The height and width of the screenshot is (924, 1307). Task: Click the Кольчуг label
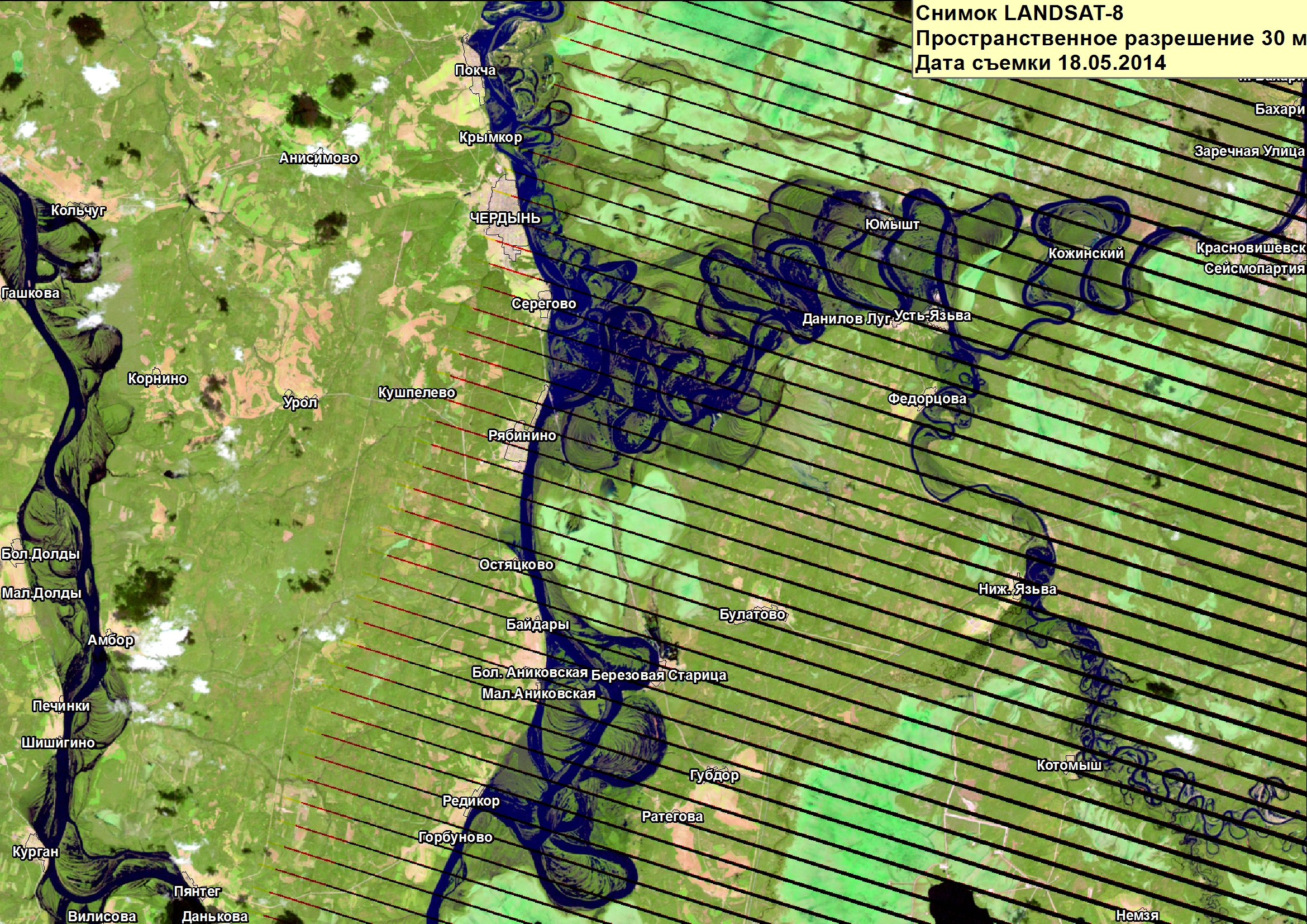tap(78, 211)
